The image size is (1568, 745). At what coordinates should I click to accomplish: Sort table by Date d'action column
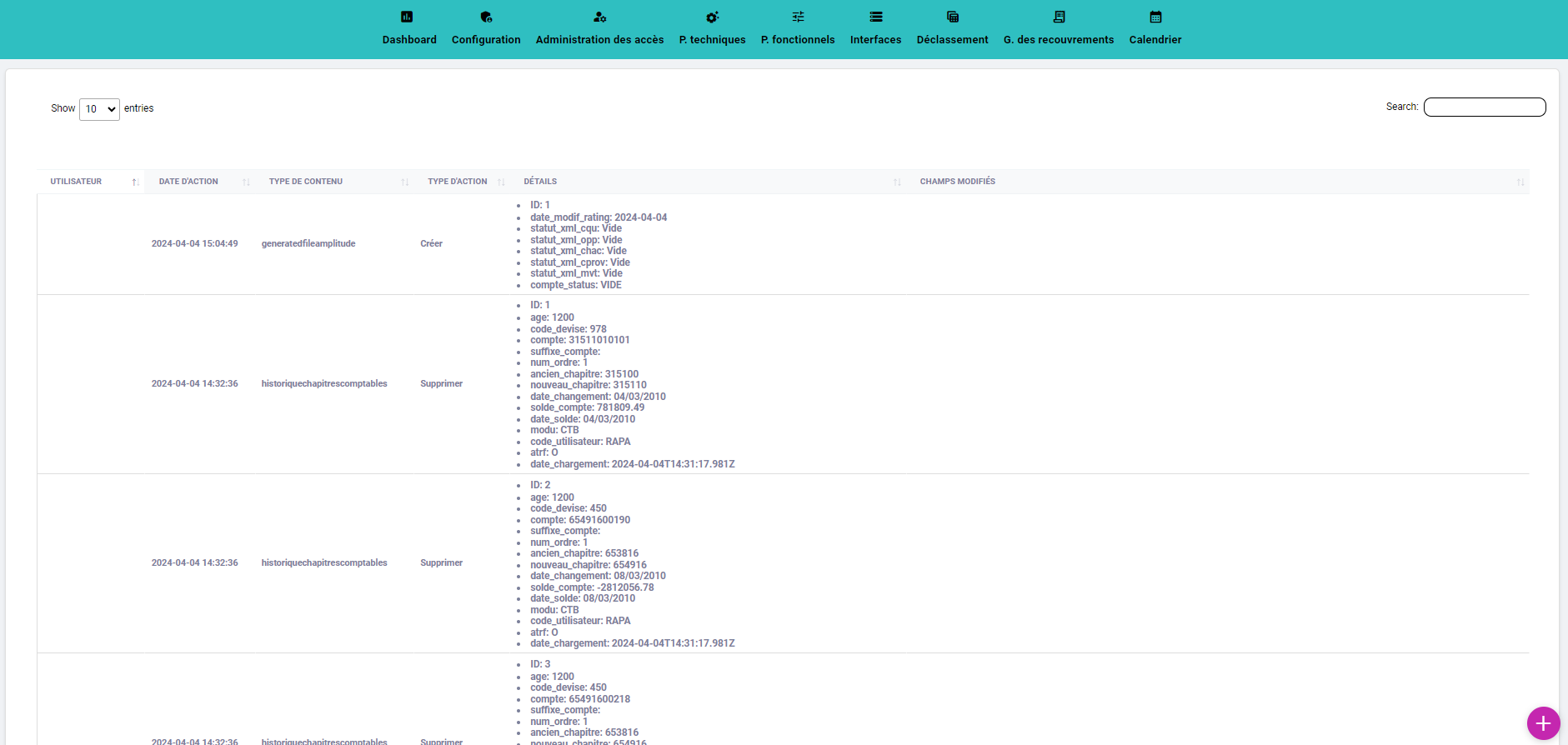pyautogui.click(x=188, y=182)
